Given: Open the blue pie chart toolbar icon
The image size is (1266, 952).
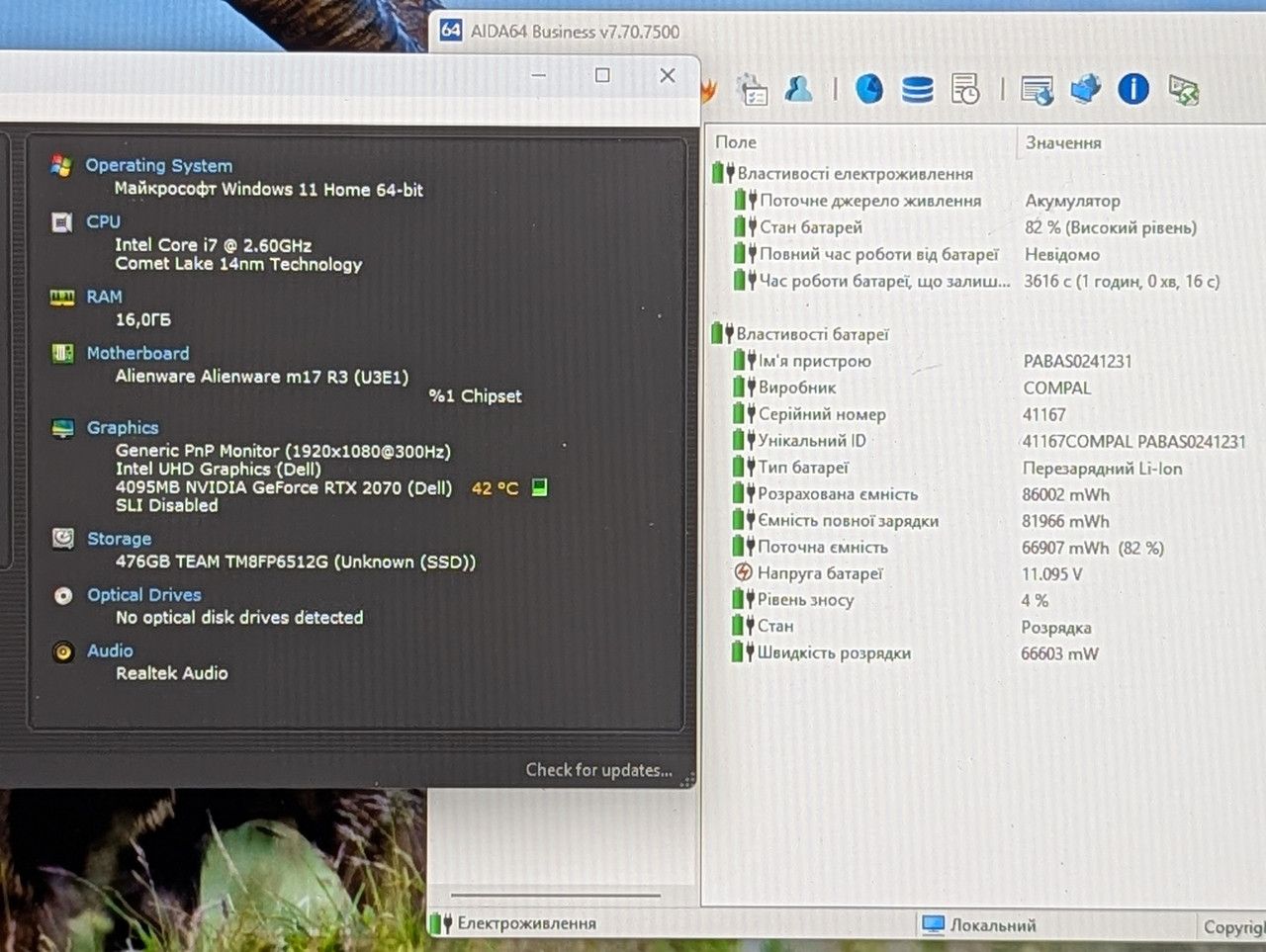Looking at the screenshot, I should tap(868, 89).
